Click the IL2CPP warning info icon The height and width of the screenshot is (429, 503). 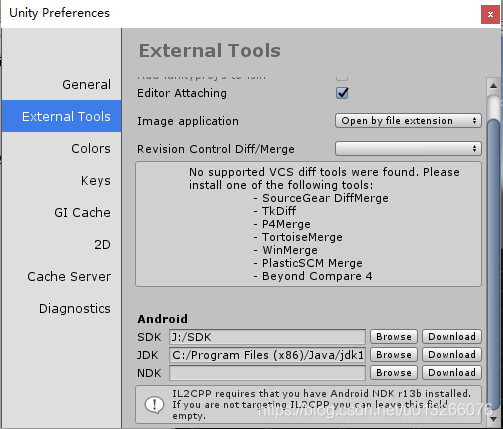tap(154, 405)
